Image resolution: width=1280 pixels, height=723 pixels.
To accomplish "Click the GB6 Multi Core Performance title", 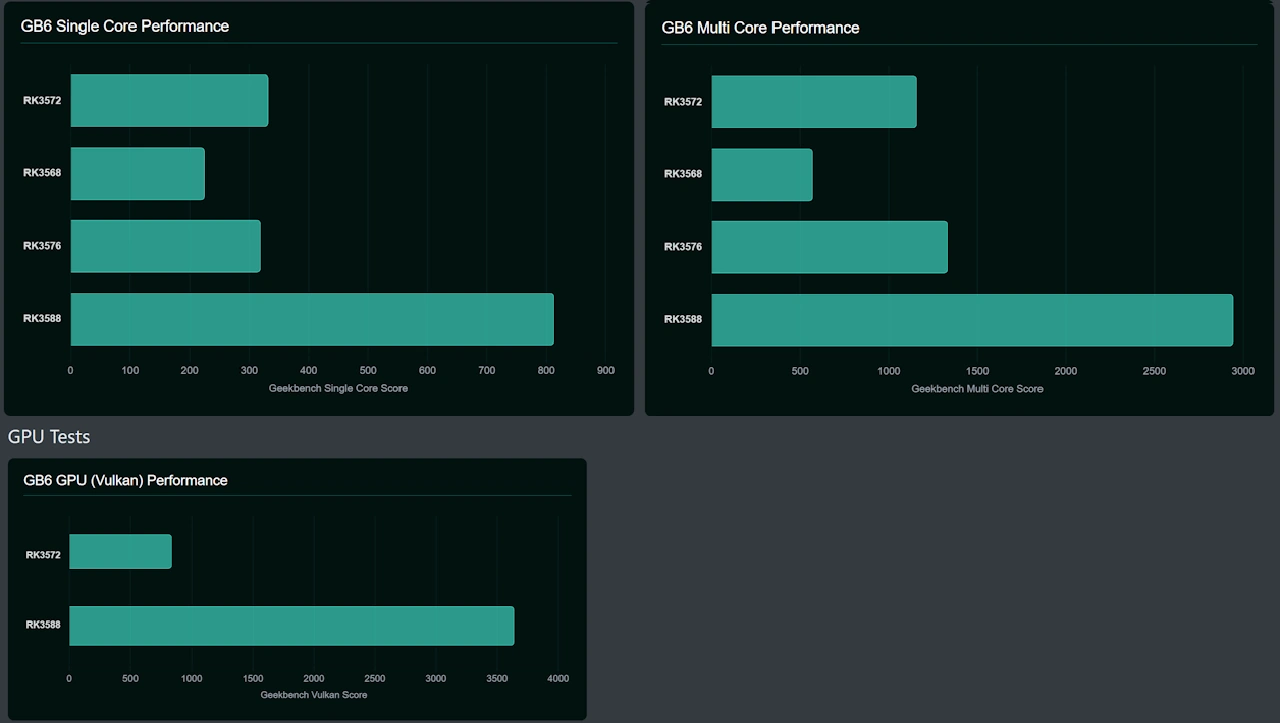I will pos(760,27).
